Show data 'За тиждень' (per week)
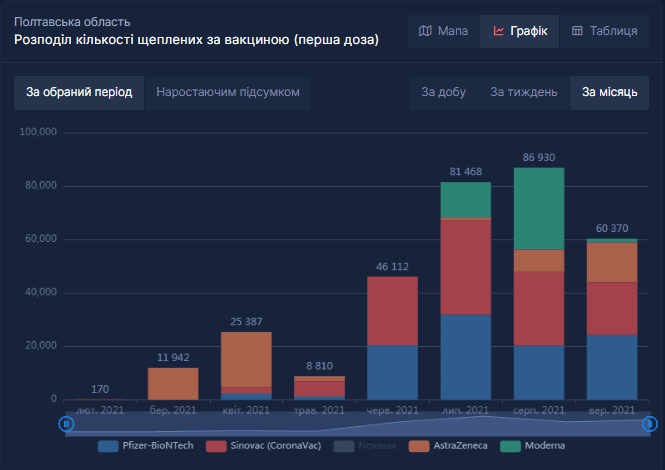Screen dimensions: 665x470 click(x=523, y=92)
